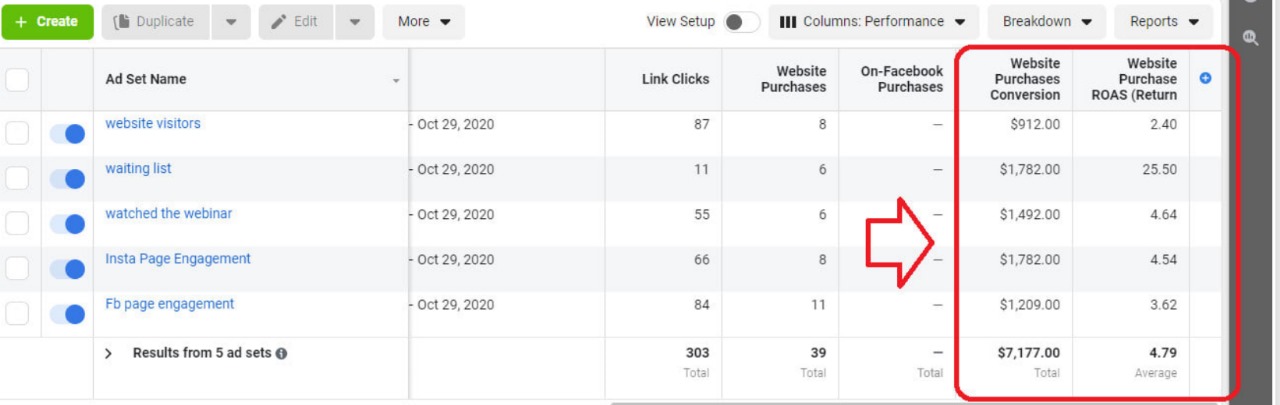Turn off the website visitors ad set

(x=67, y=134)
